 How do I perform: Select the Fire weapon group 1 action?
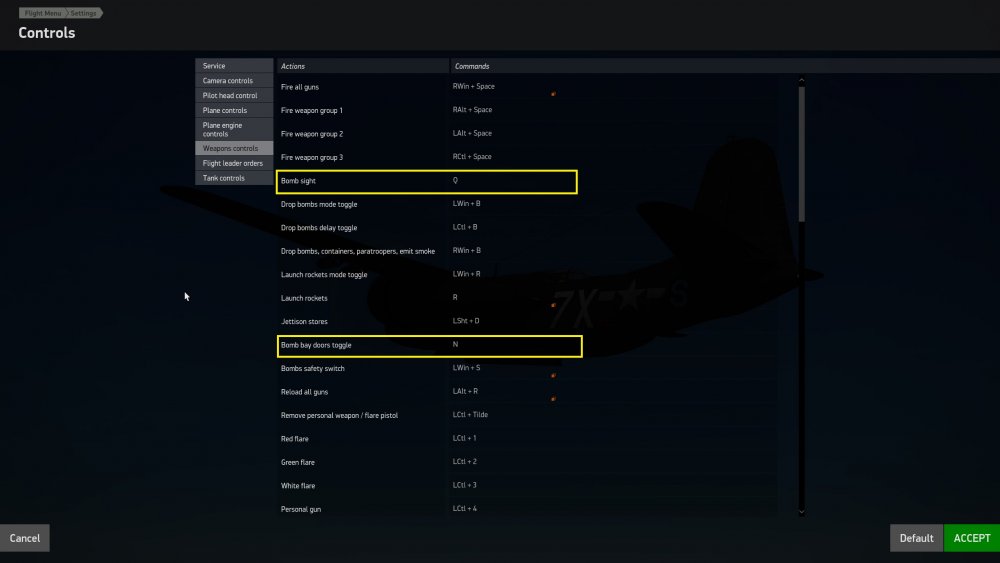coord(312,110)
